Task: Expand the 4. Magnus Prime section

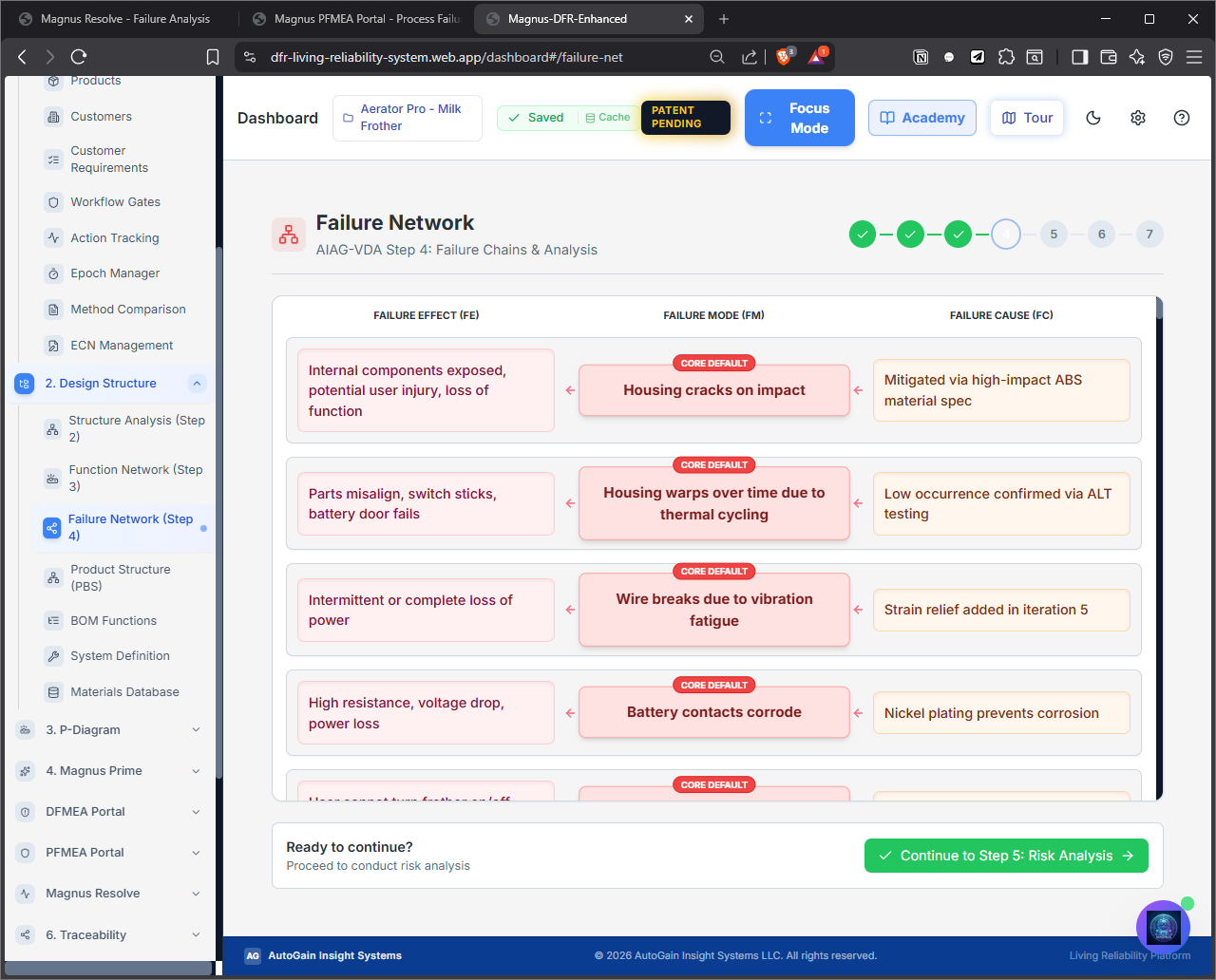Action: click(197, 771)
